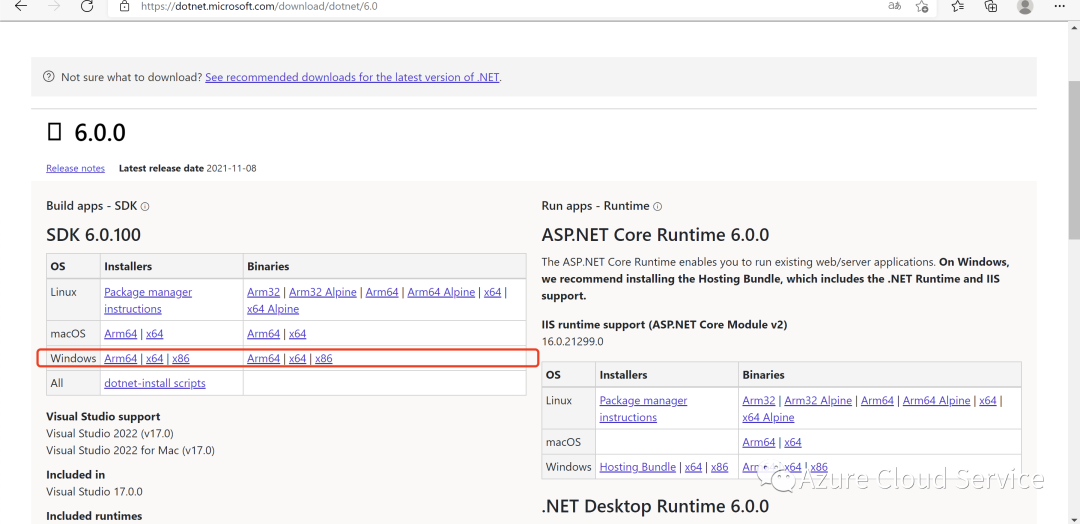This screenshot has height=524, width=1080.
Task: Download SDK macOS Arm64 installer
Action: (121, 333)
